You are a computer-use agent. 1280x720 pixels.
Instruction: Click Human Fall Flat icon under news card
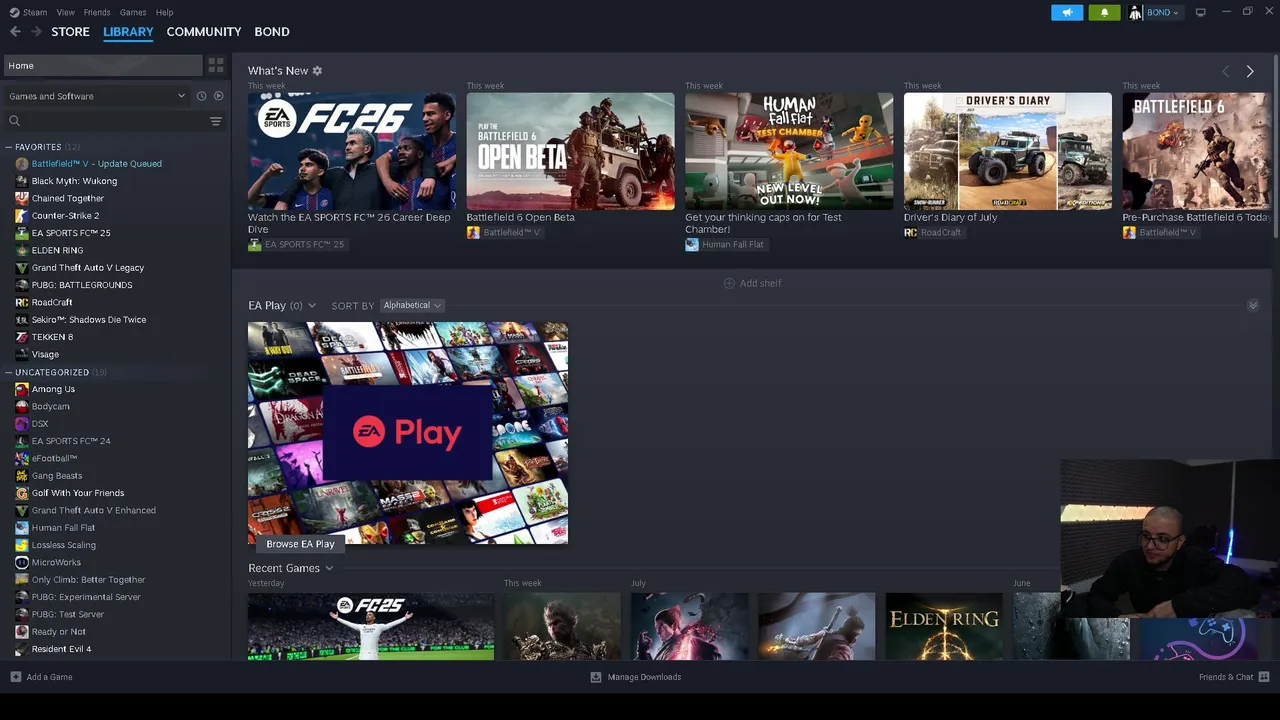(692, 244)
